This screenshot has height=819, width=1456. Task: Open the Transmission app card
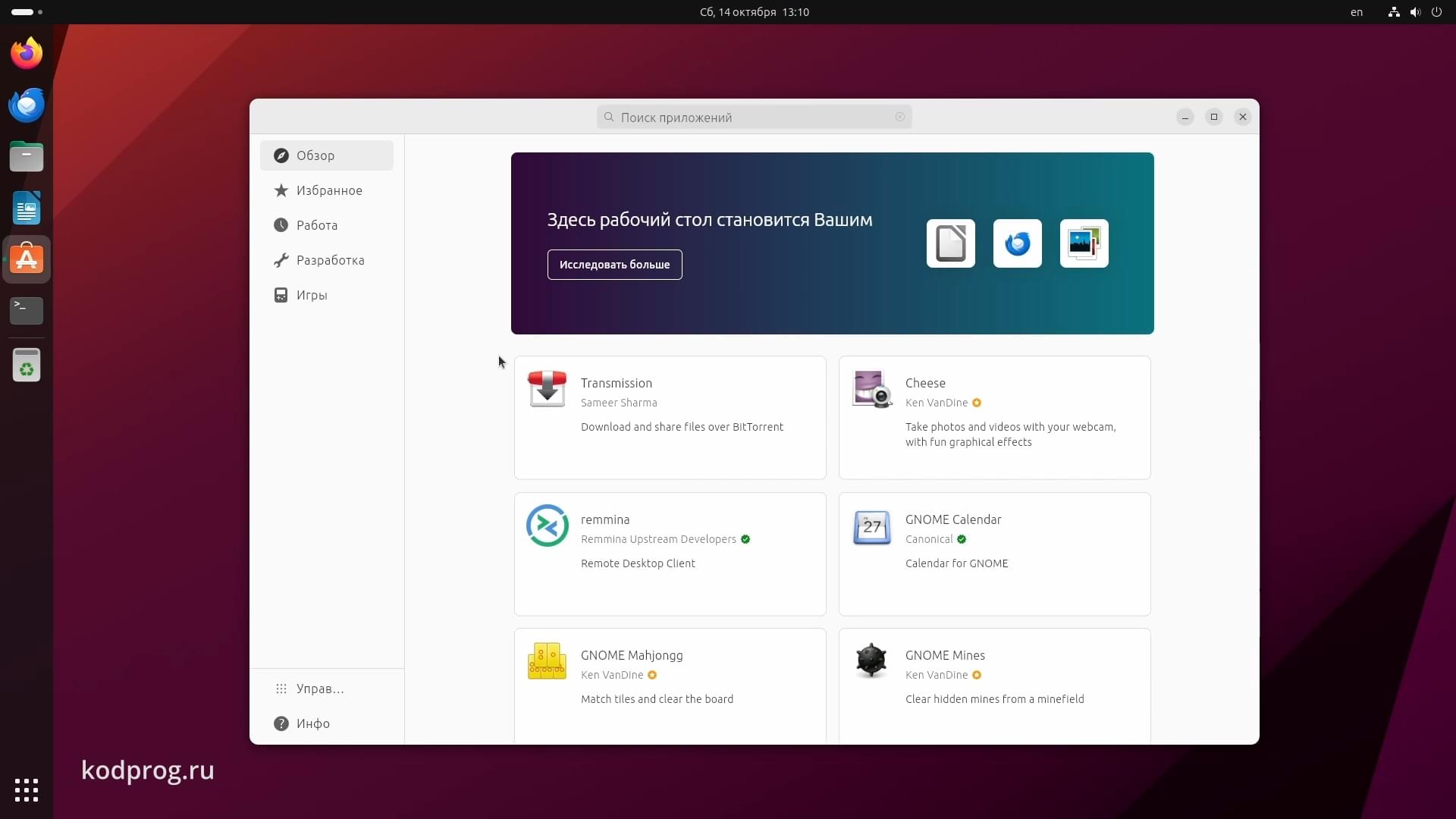point(670,418)
